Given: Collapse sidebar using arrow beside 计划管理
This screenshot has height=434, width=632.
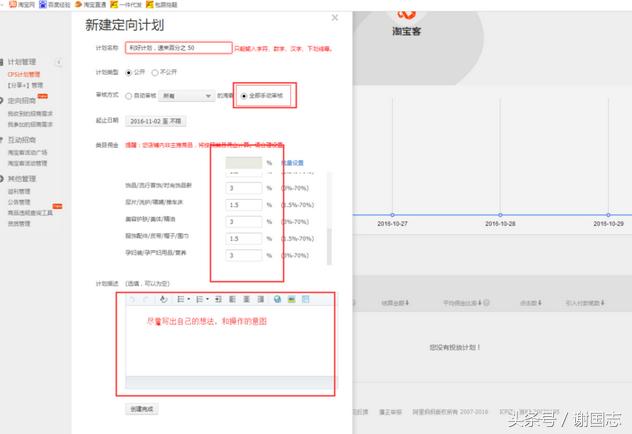Looking at the screenshot, I should [x=59, y=62].
